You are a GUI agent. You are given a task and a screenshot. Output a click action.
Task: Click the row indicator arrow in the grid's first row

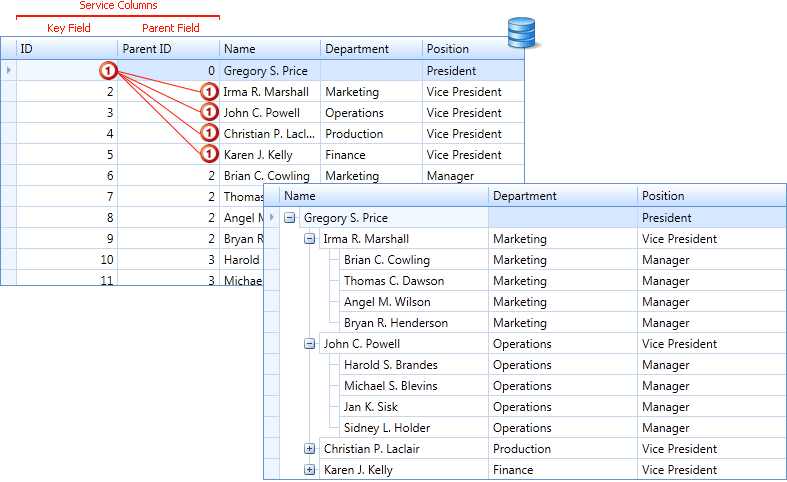click(9, 70)
